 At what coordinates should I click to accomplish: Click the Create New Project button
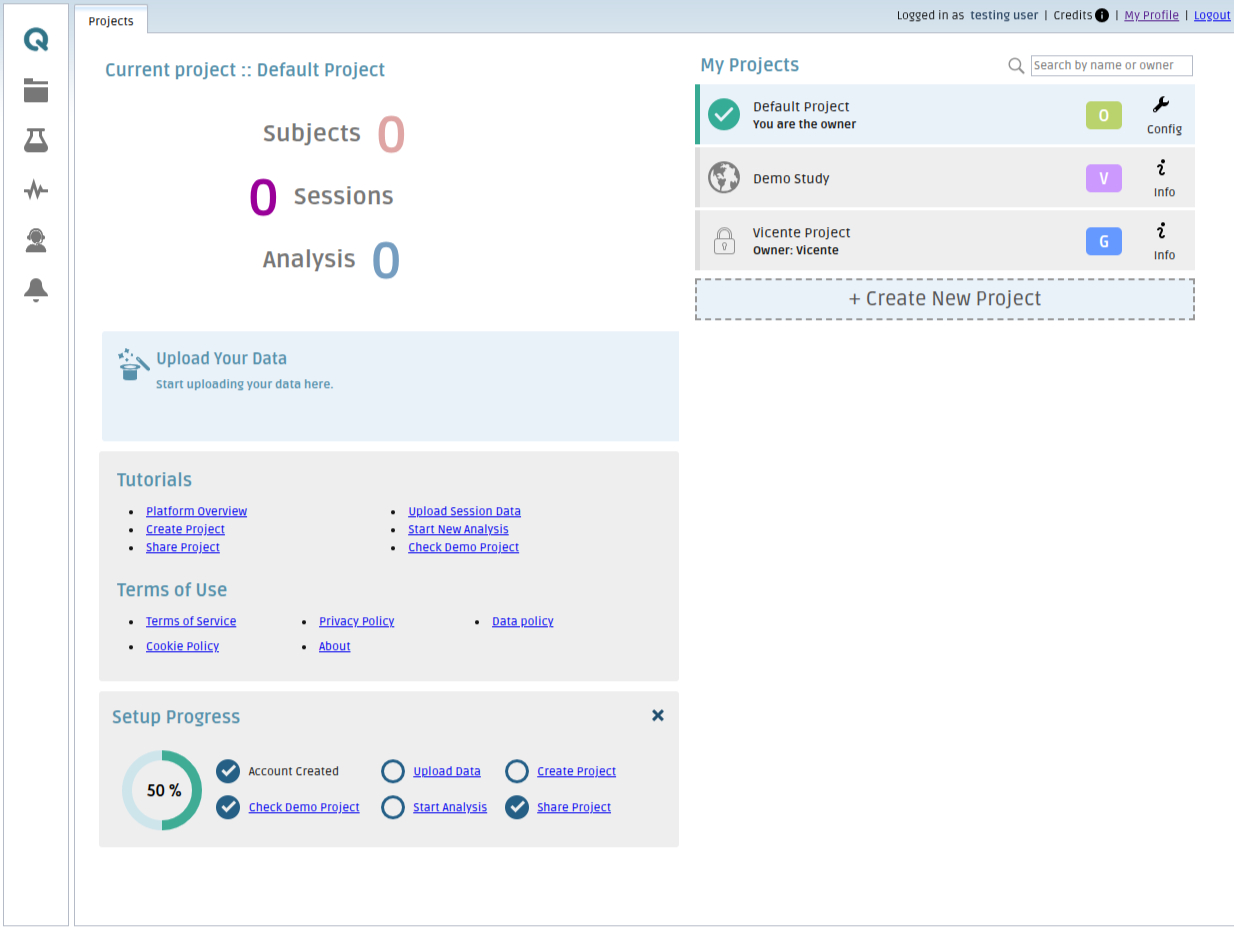944,298
